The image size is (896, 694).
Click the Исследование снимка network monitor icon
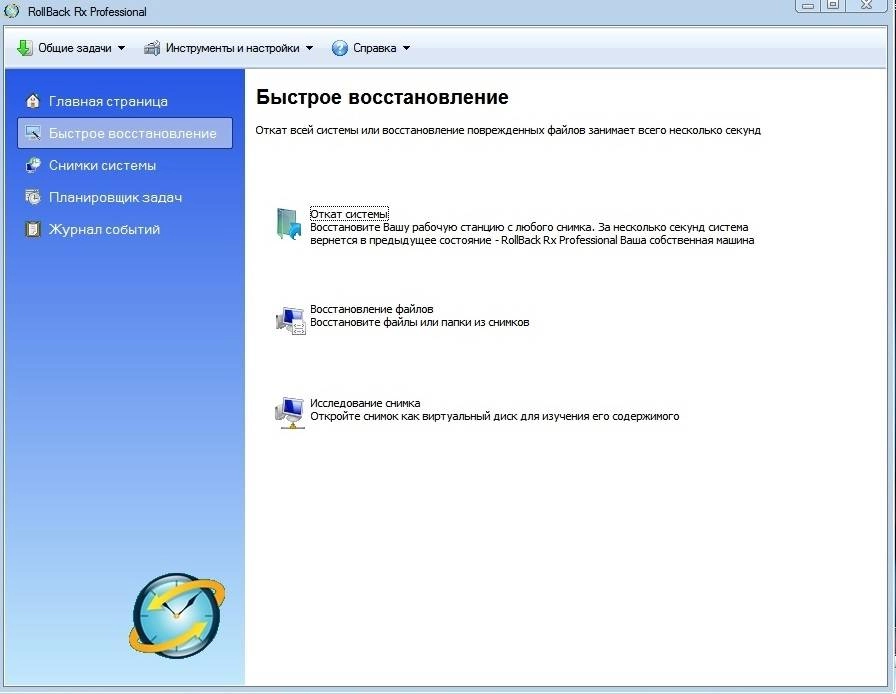[290, 413]
